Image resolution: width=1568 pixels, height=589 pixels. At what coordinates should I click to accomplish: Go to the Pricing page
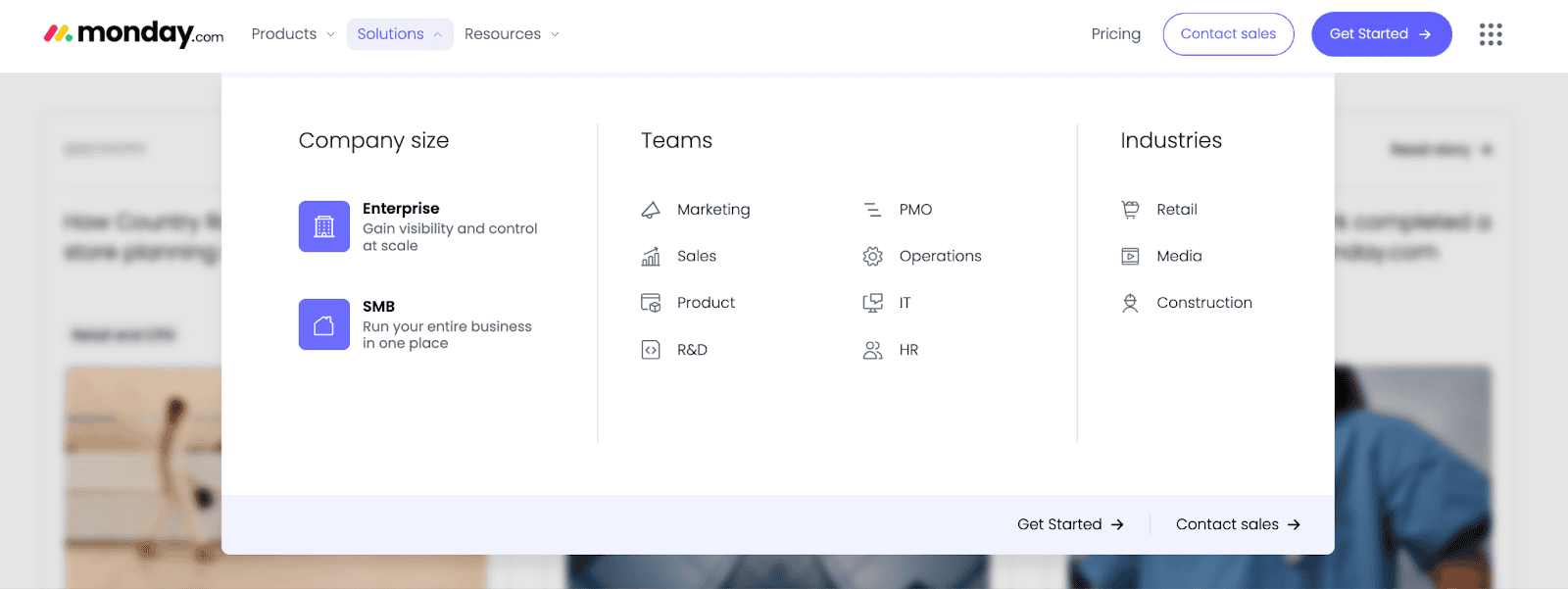(x=1116, y=34)
